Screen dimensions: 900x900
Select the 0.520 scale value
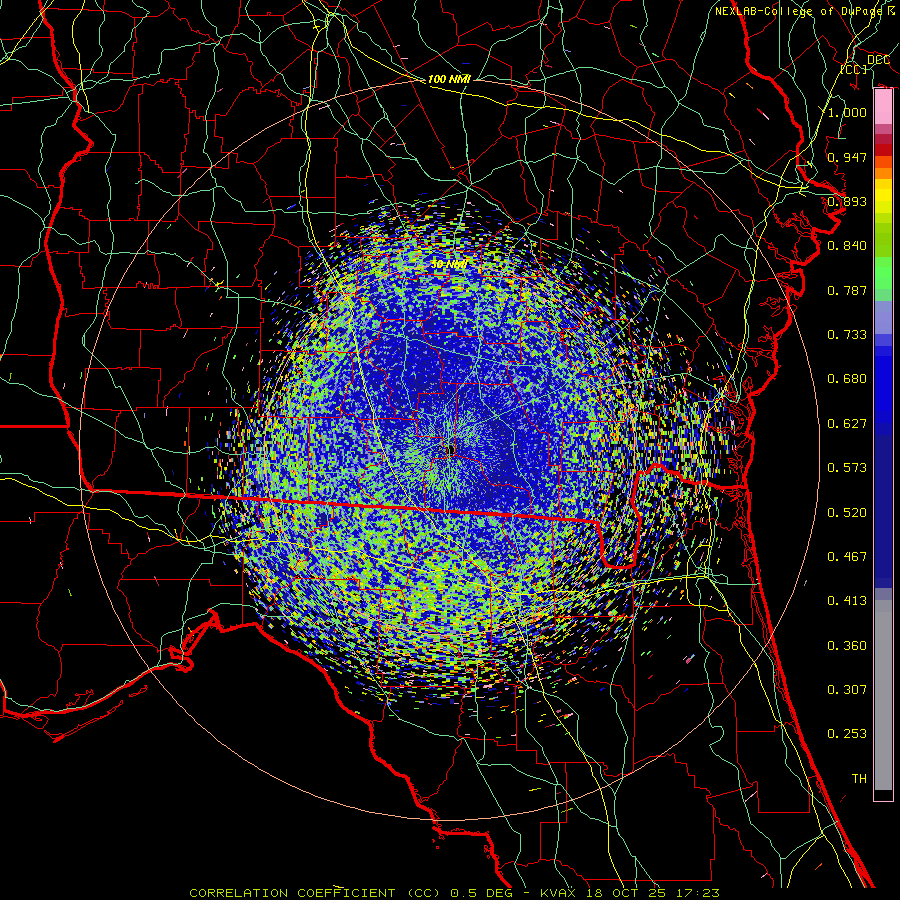(x=847, y=513)
